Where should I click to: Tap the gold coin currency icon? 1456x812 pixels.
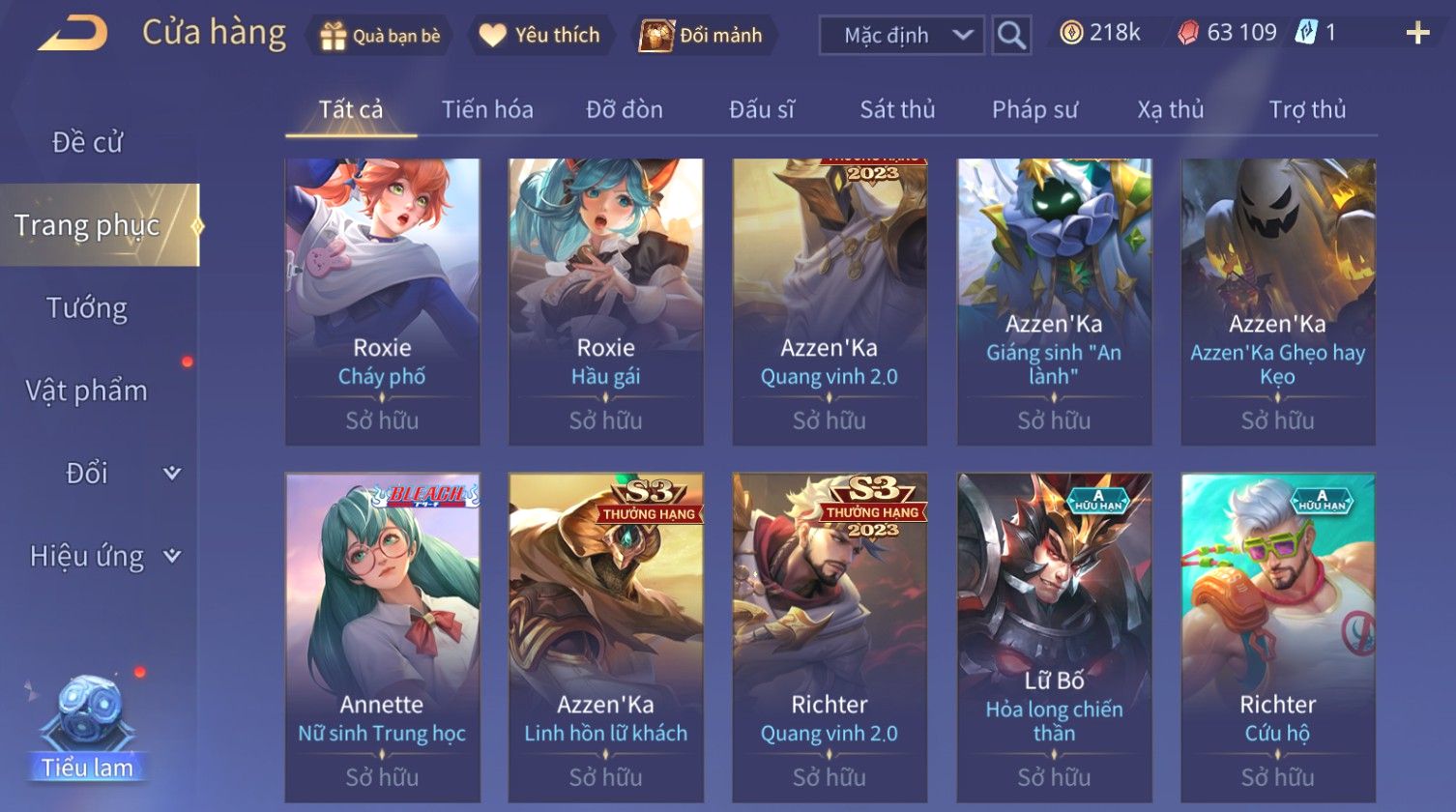(x=1071, y=34)
